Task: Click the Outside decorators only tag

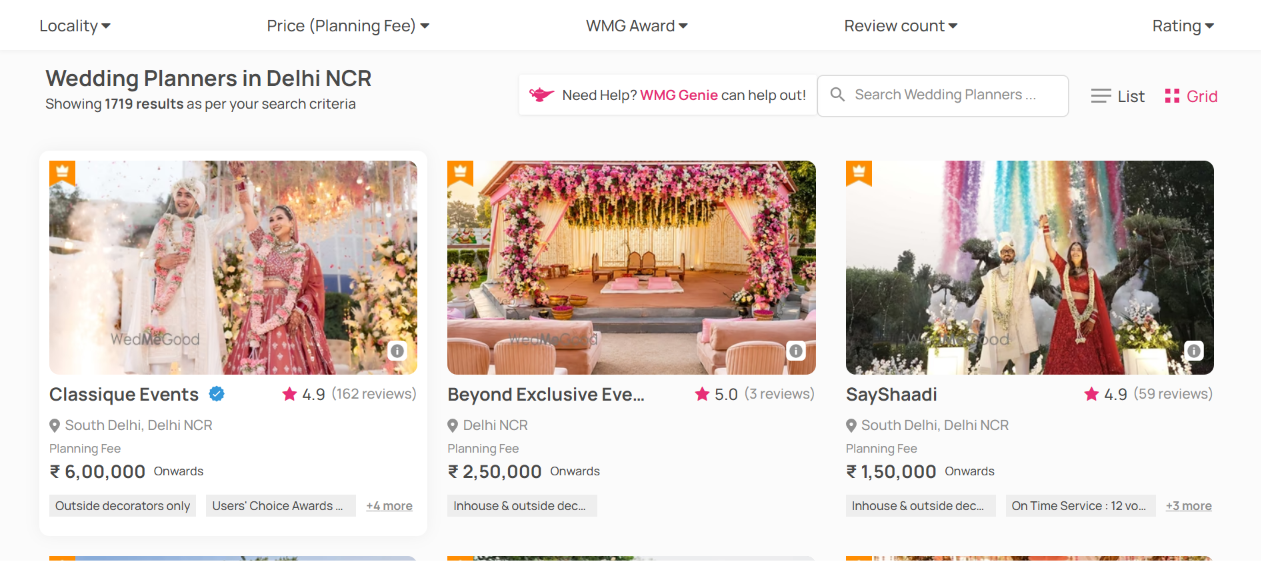Action: tap(123, 506)
